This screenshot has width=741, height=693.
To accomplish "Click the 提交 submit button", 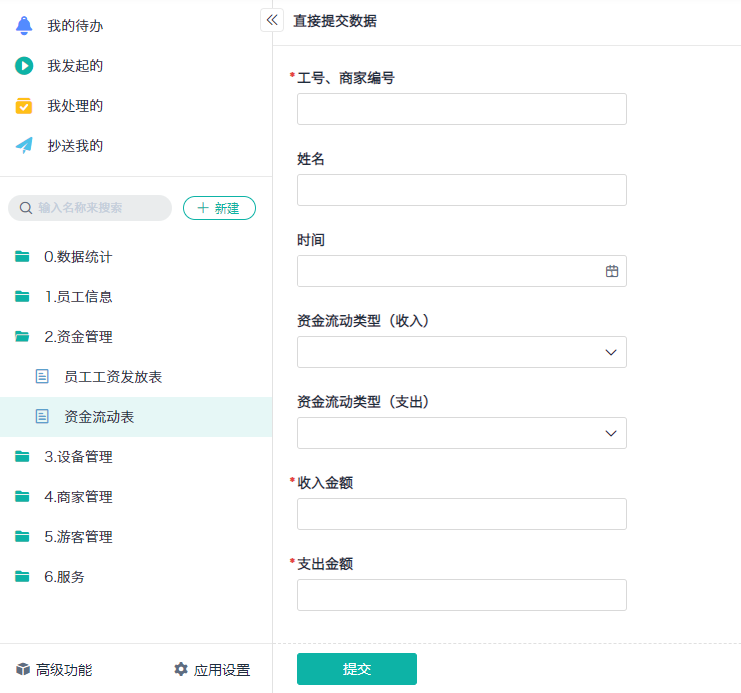I will pyautogui.click(x=357, y=669).
